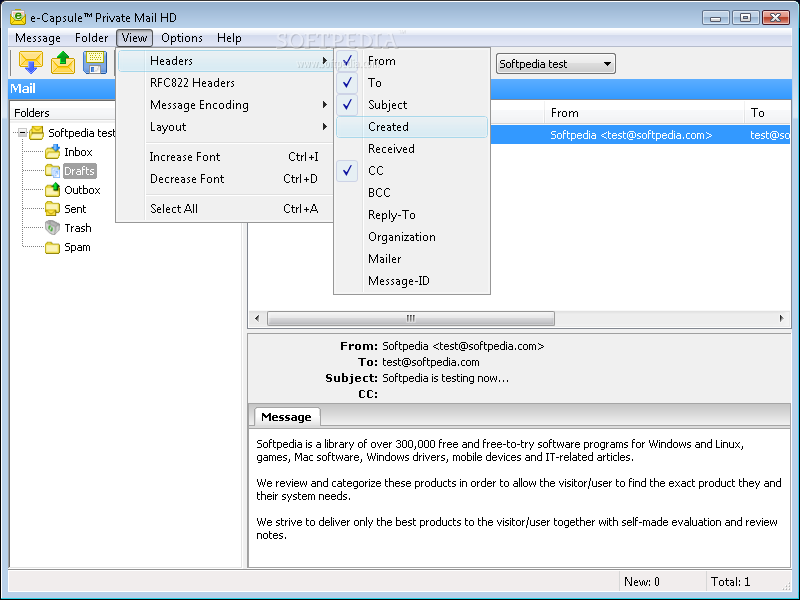Open the Folder menu
Image resolution: width=800 pixels, height=600 pixels.
coord(91,38)
